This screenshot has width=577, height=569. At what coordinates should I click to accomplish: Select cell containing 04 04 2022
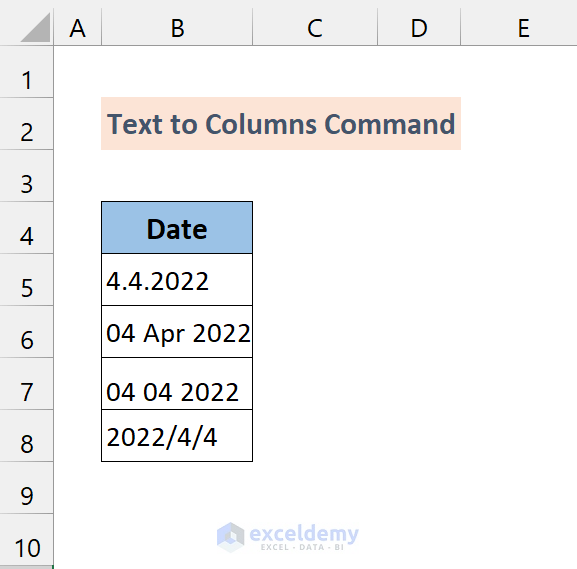177,384
